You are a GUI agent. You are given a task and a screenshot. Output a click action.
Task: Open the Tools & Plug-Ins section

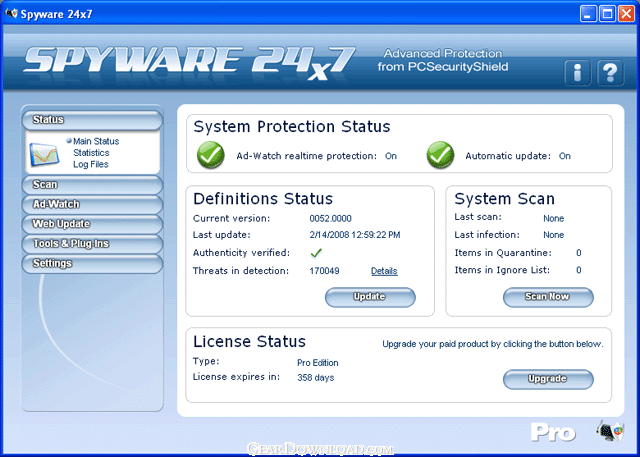pos(92,244)
